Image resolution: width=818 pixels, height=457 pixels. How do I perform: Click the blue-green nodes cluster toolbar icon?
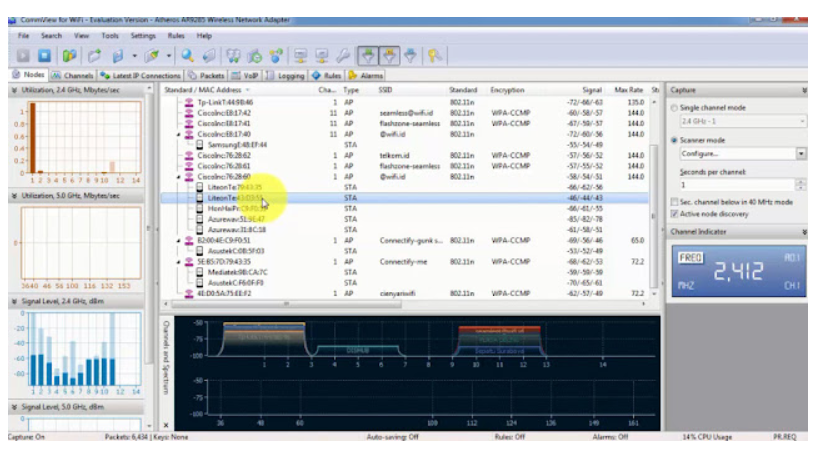[276, 55]
